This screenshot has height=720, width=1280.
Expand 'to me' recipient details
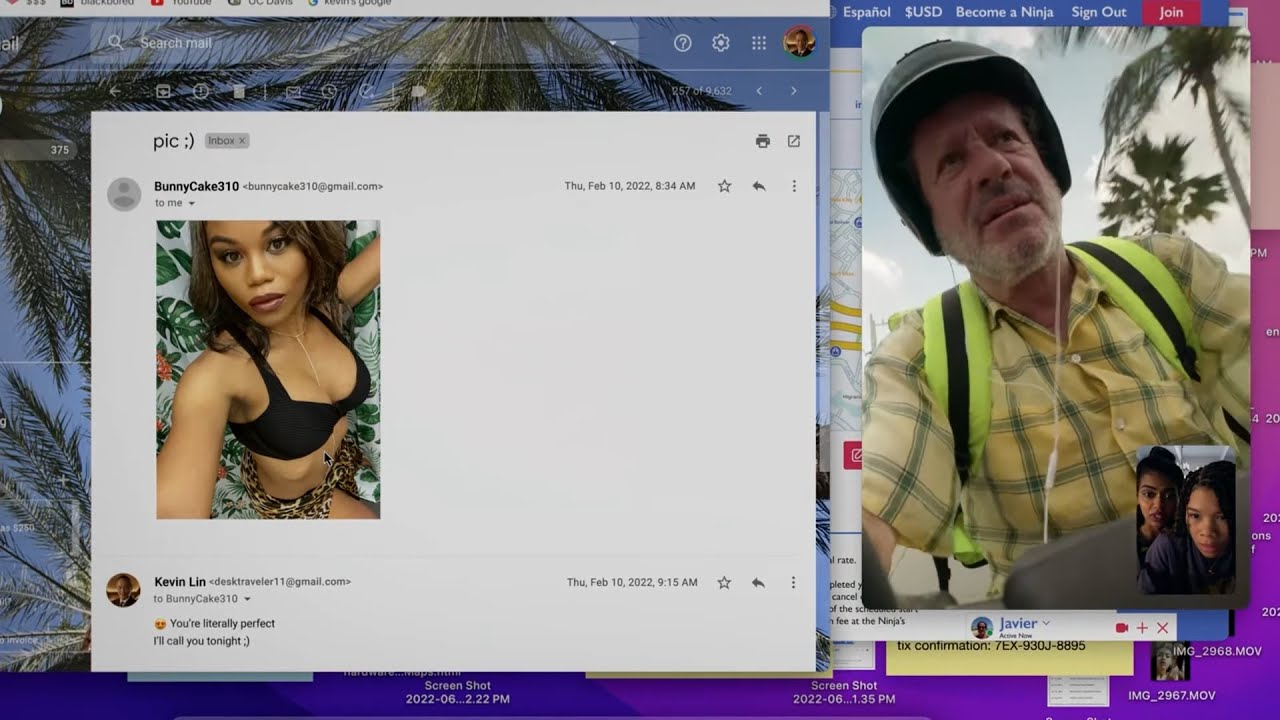[191, 203]
